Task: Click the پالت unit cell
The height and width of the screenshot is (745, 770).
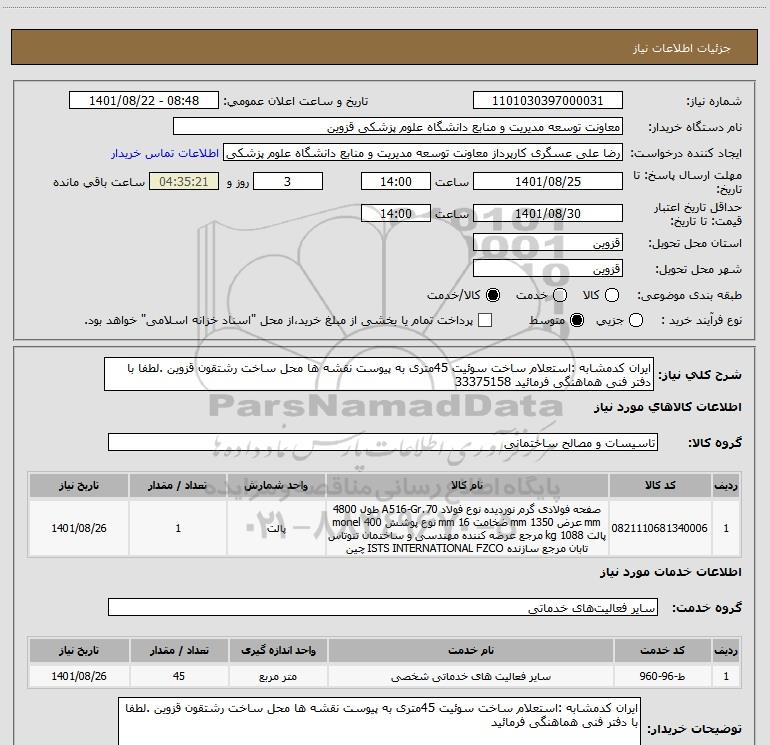Action: (x=276, y=528)
